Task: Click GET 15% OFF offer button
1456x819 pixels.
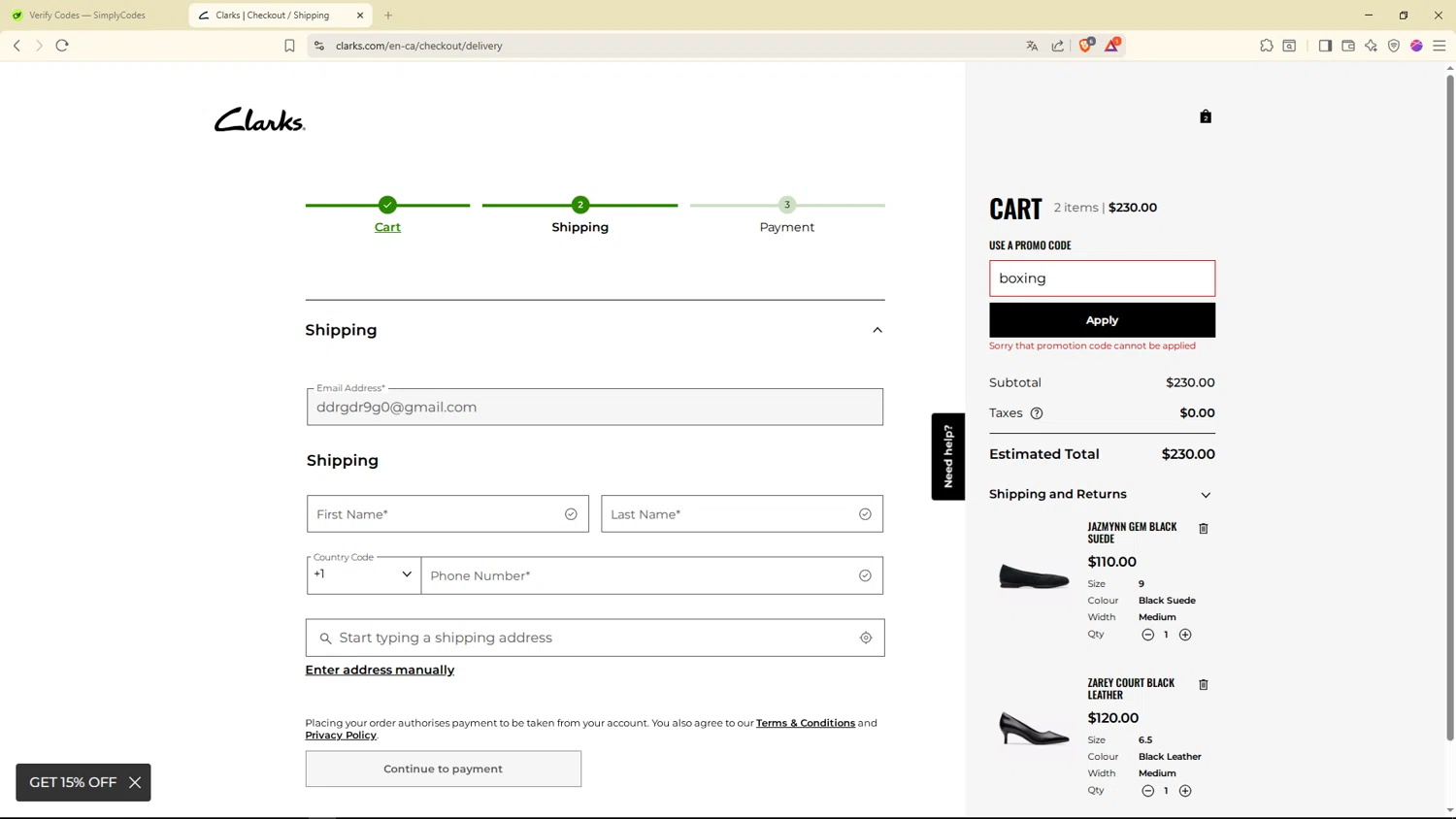Action: click(x=73, y=782)
